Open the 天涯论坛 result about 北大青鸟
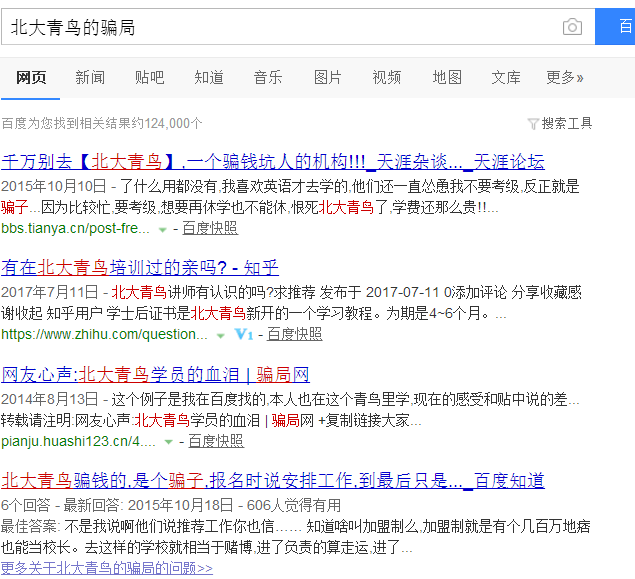The image size is (635, 579). [273, 162]
